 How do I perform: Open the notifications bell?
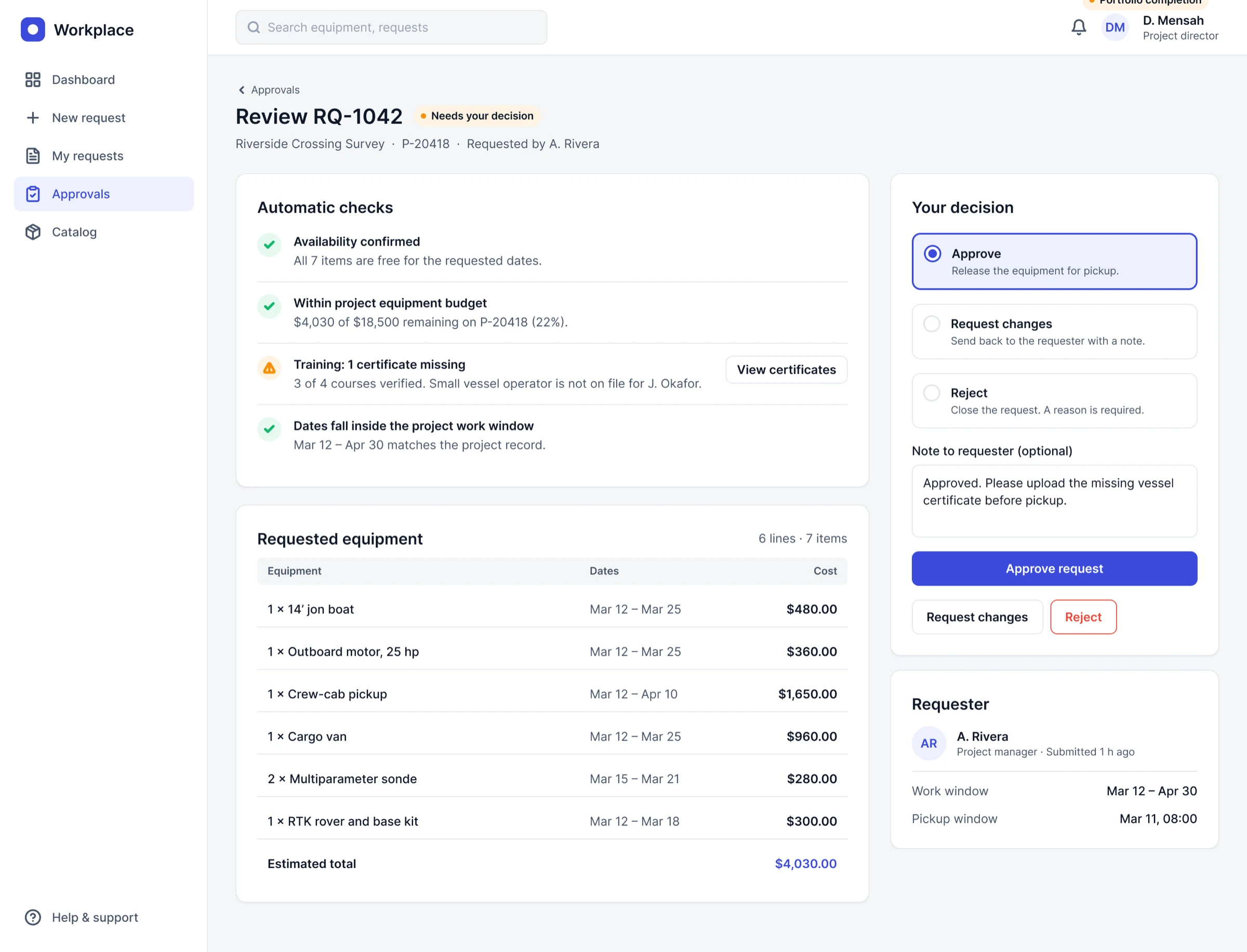click(x=1079, y=27)
